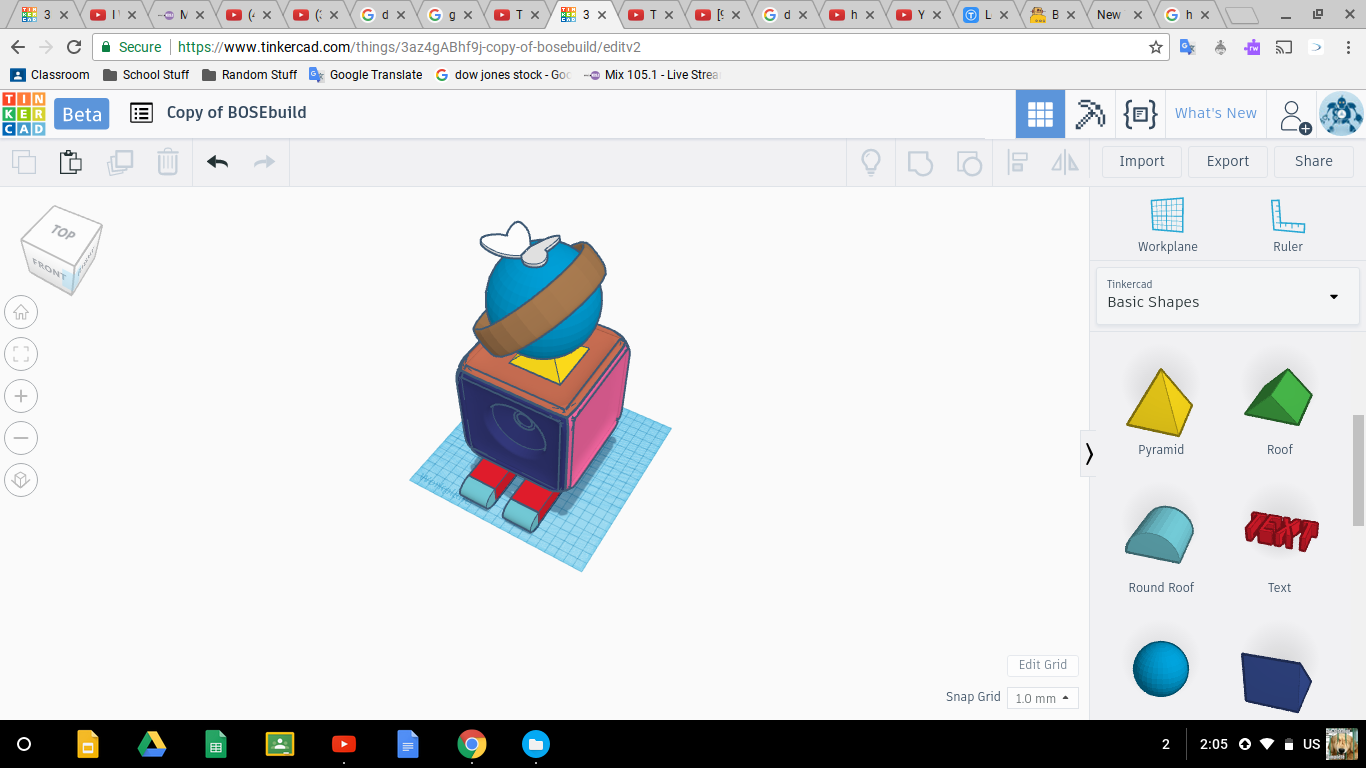Click the Tinkercad logo
The width and height of the screenshot is (1366, 768).
click(24, 113)
